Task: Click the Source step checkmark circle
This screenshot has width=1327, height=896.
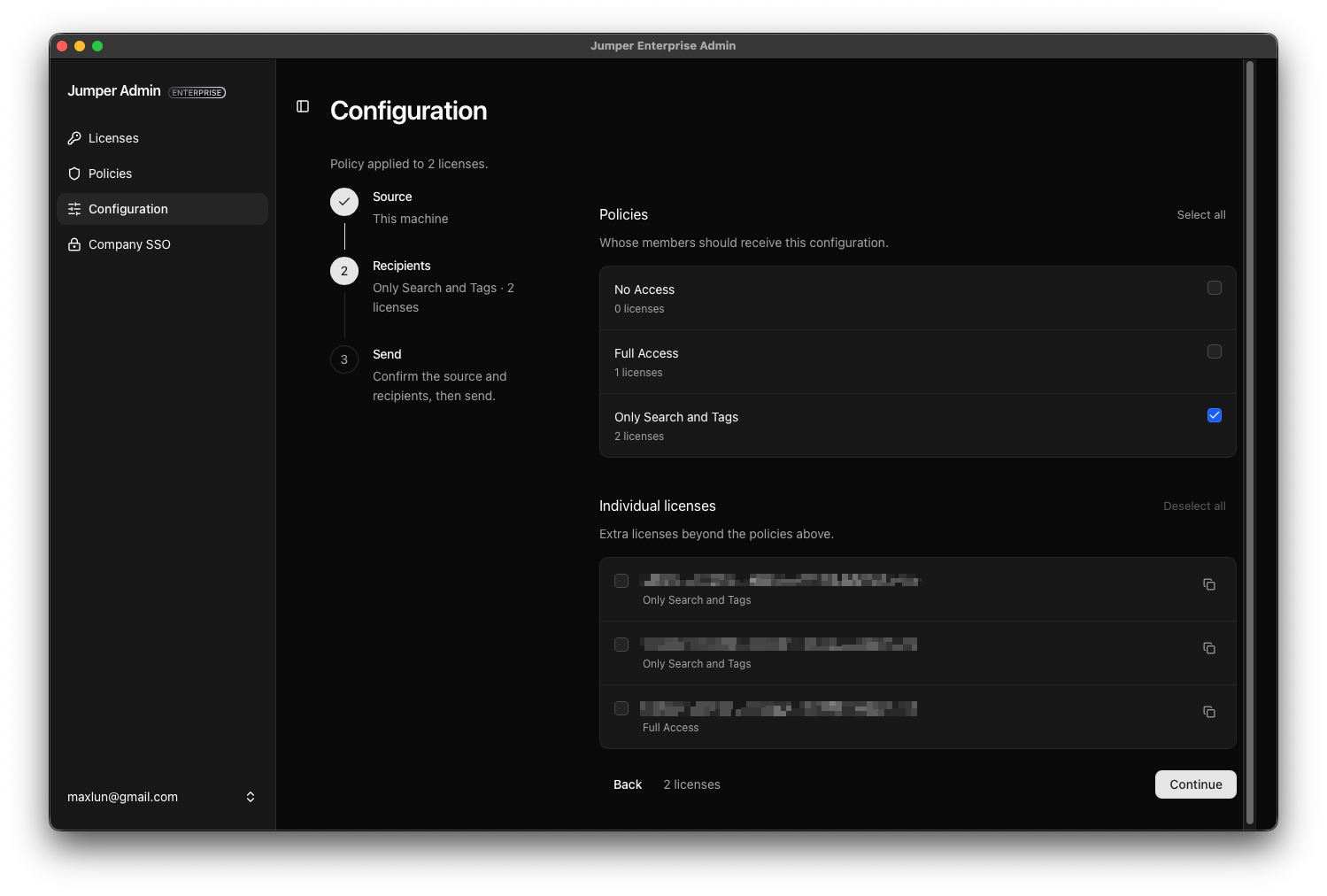Action: click(344, 202)
